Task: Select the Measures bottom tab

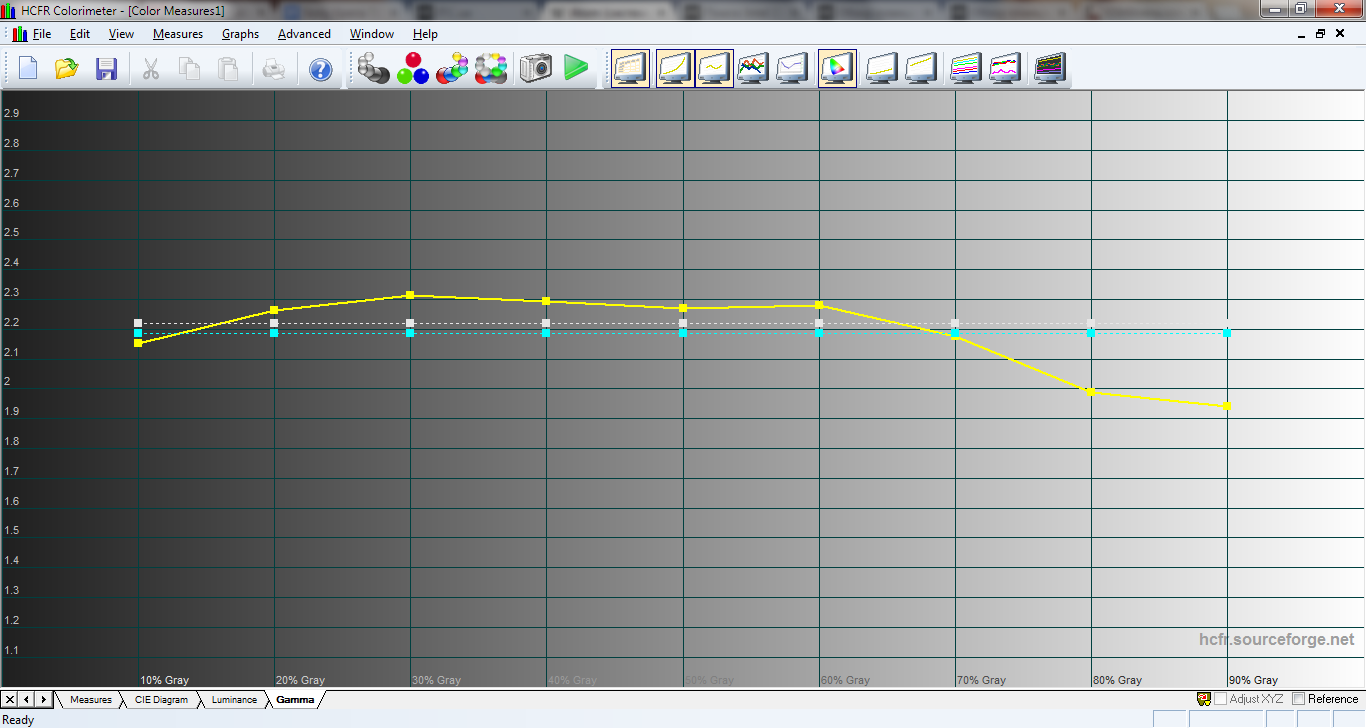Action: click(90, 700)
